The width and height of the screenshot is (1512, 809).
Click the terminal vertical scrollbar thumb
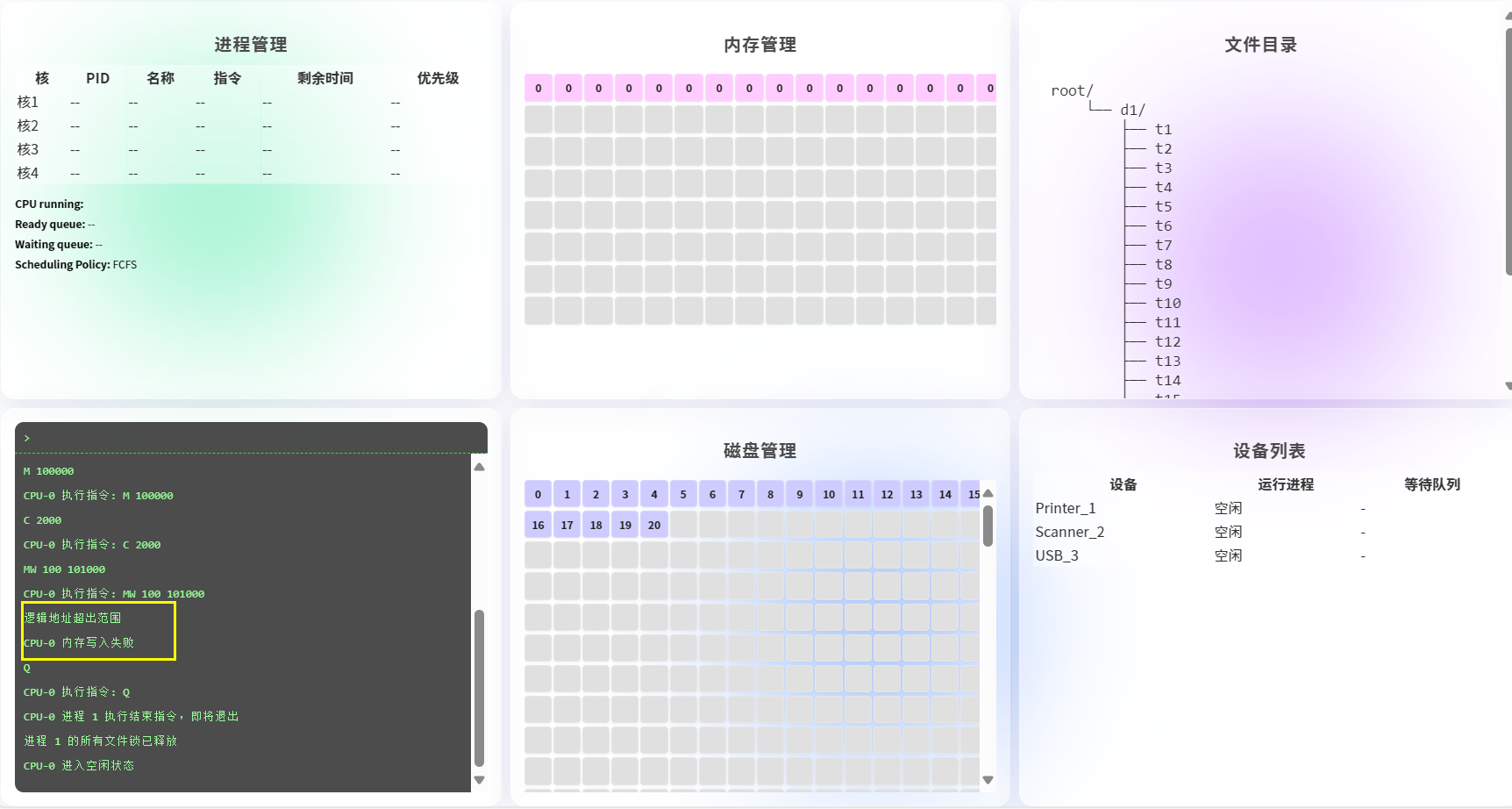pos(479,687)
